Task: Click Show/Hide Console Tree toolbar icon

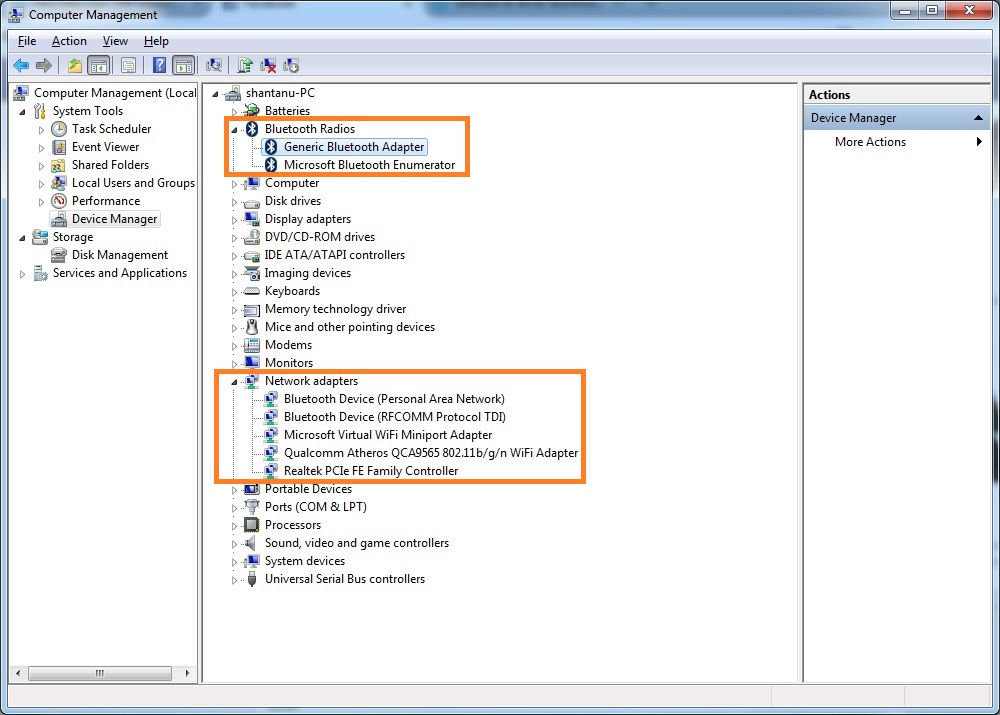Action: [x=98, y=65]
